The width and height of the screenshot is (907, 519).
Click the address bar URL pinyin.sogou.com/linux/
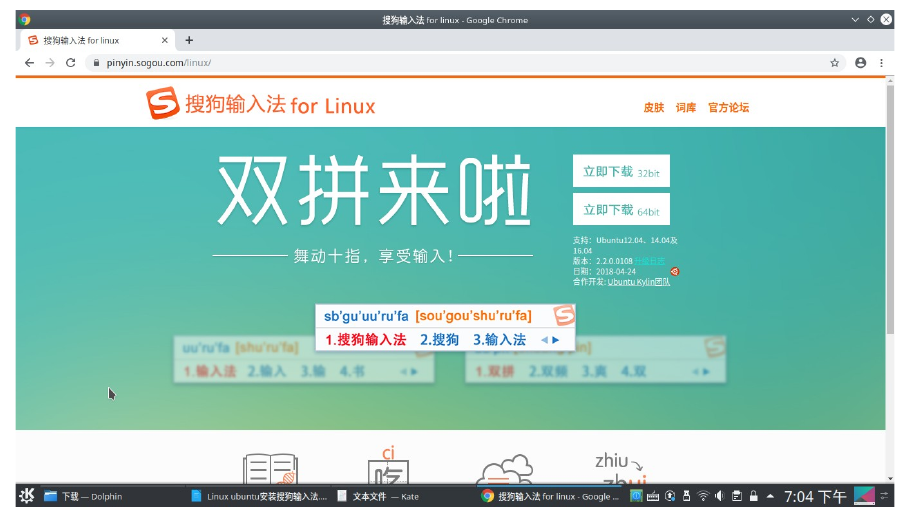(158, 62)
